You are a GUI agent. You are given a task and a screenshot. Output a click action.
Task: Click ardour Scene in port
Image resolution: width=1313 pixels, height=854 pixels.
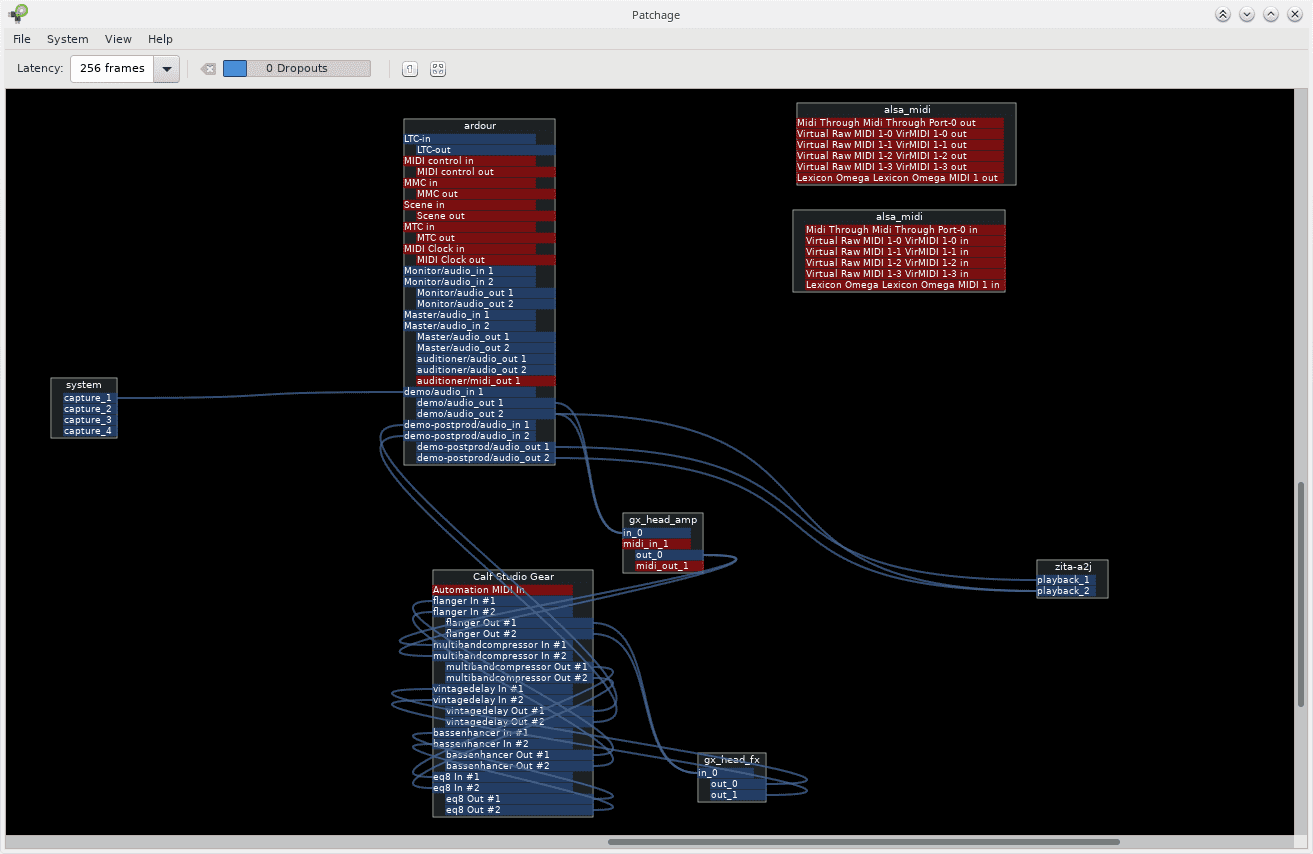click(x=470, y=205)
